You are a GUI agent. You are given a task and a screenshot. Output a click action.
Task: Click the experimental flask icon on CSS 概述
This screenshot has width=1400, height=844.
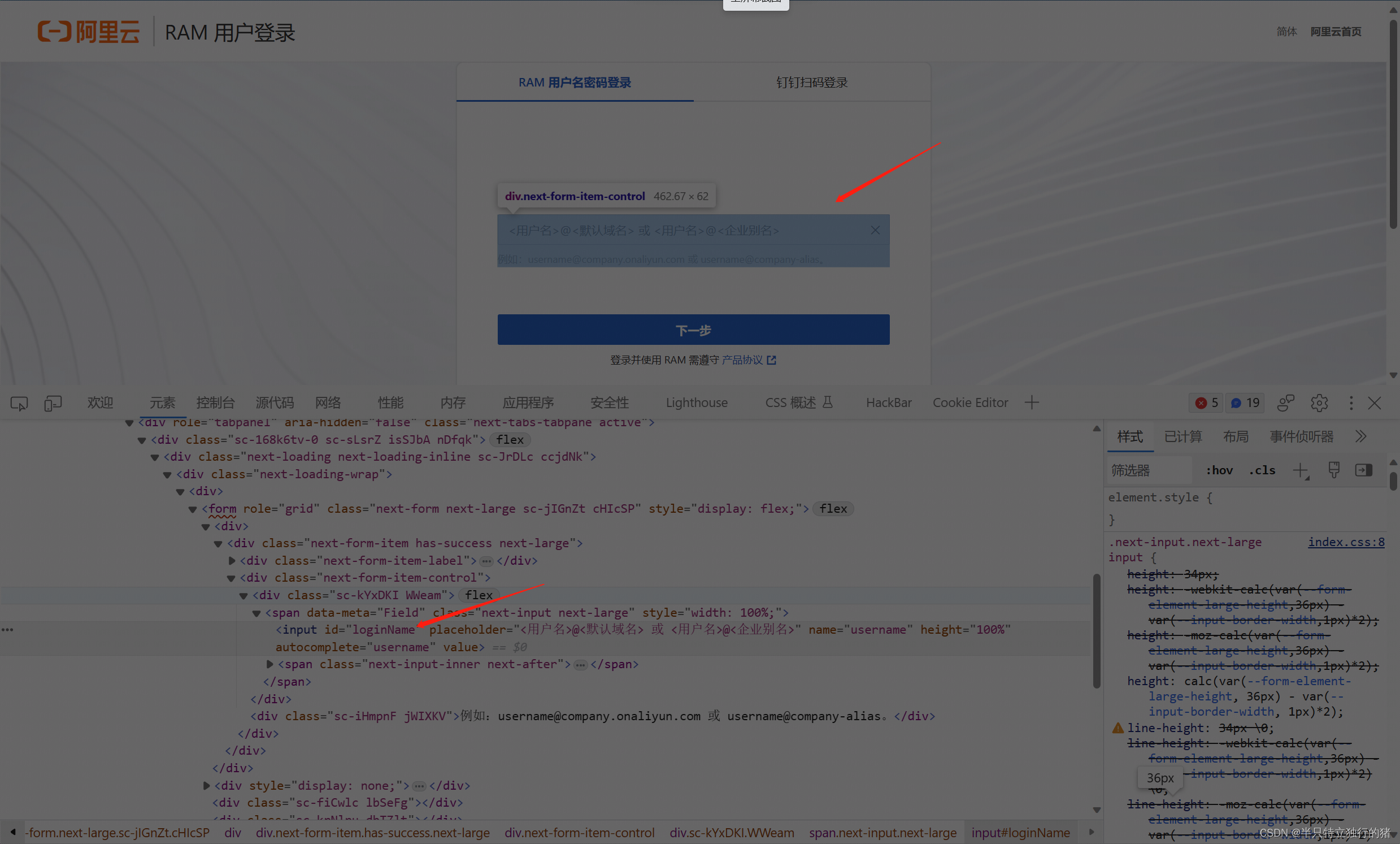pos(828,402)
